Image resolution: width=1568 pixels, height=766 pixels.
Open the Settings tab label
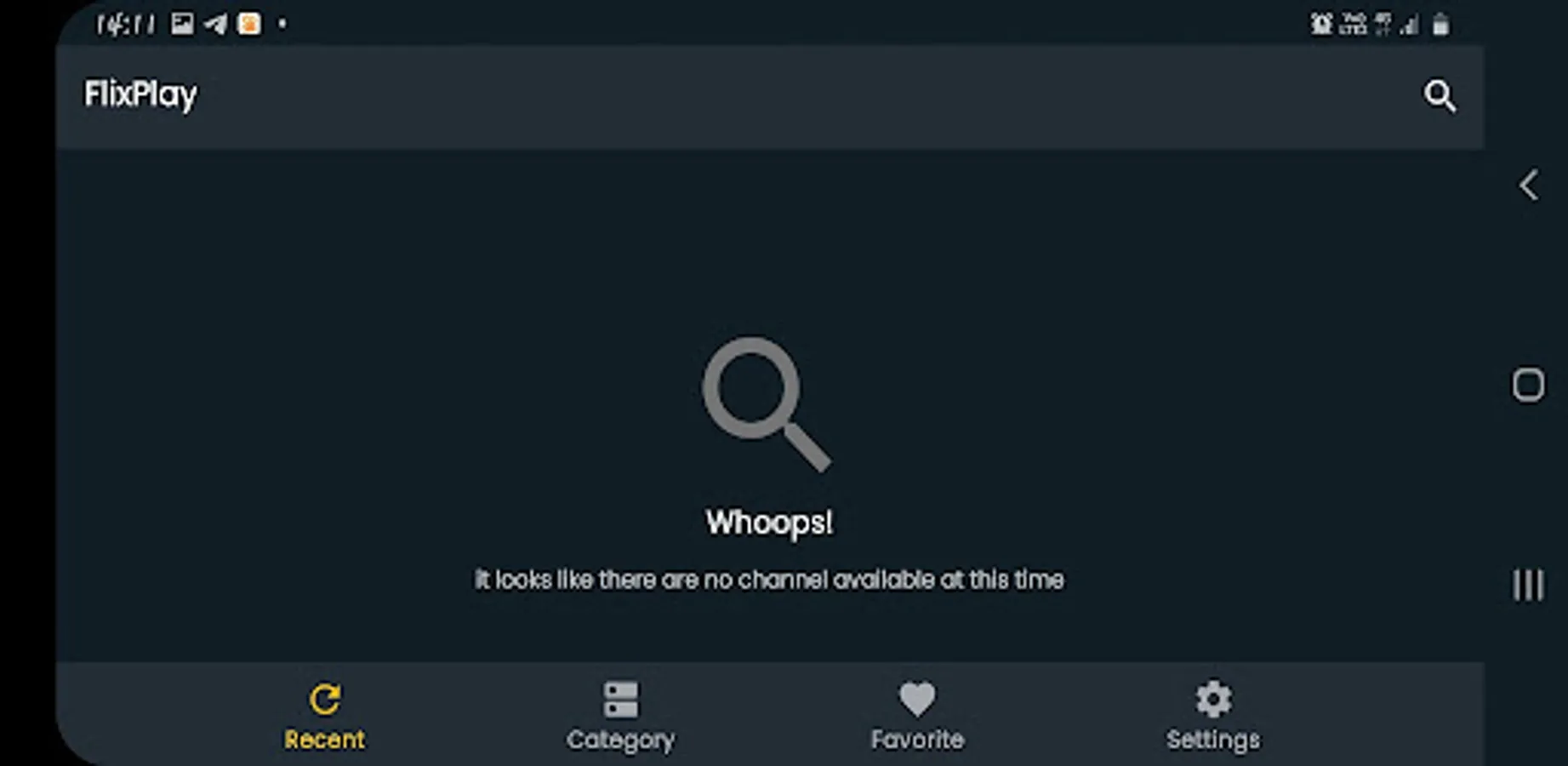pyautogui.click(x=1213, y=740)
